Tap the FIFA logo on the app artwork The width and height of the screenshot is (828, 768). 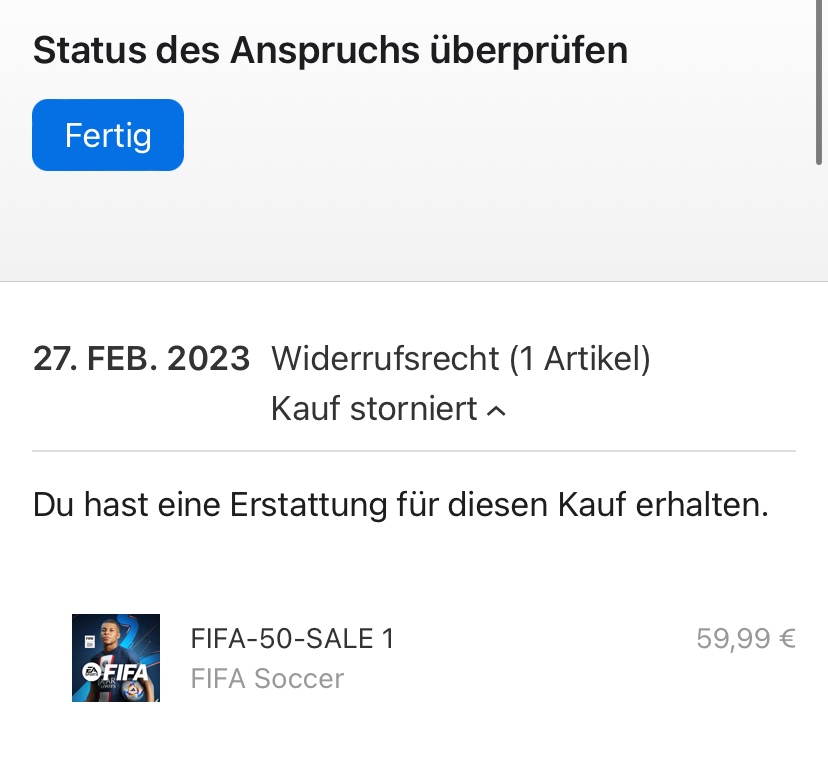point(125,672)
